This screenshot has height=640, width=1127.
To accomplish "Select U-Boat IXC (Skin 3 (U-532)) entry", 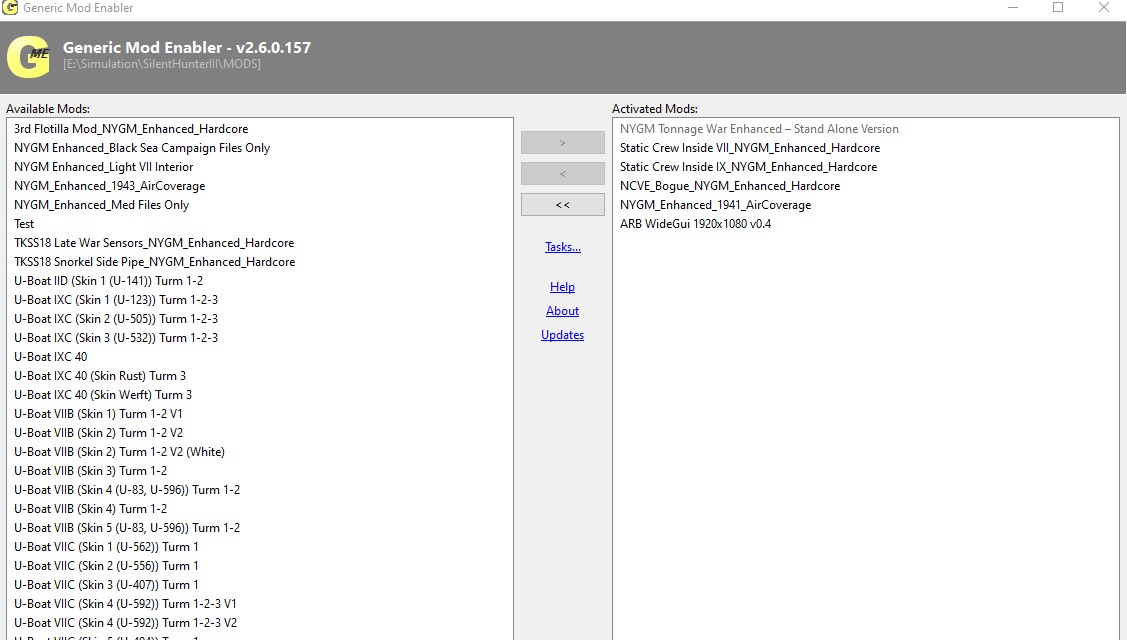I will pos(116,338).
